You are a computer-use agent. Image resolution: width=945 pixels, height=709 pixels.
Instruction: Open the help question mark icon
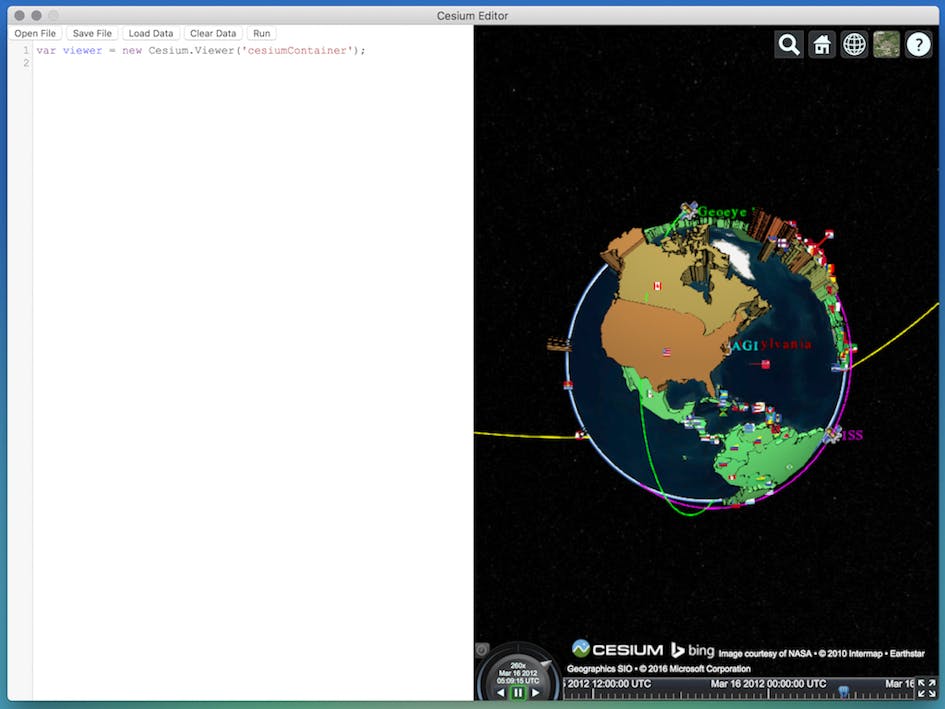(918, 44)
